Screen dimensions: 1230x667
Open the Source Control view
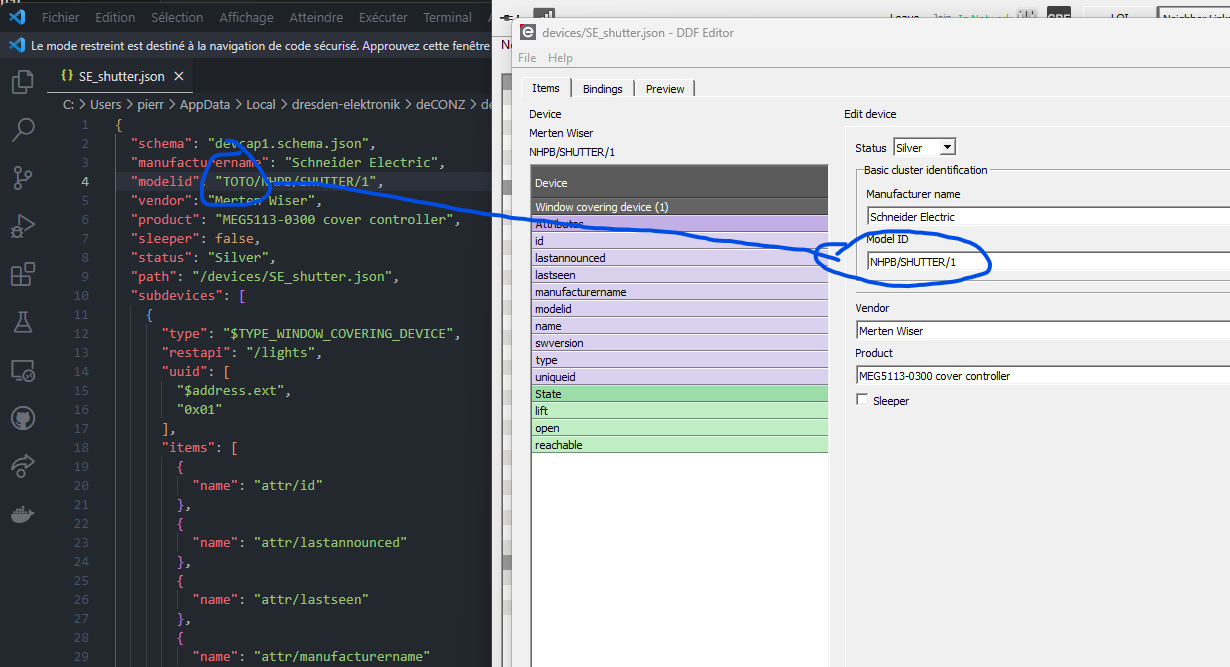22,178
